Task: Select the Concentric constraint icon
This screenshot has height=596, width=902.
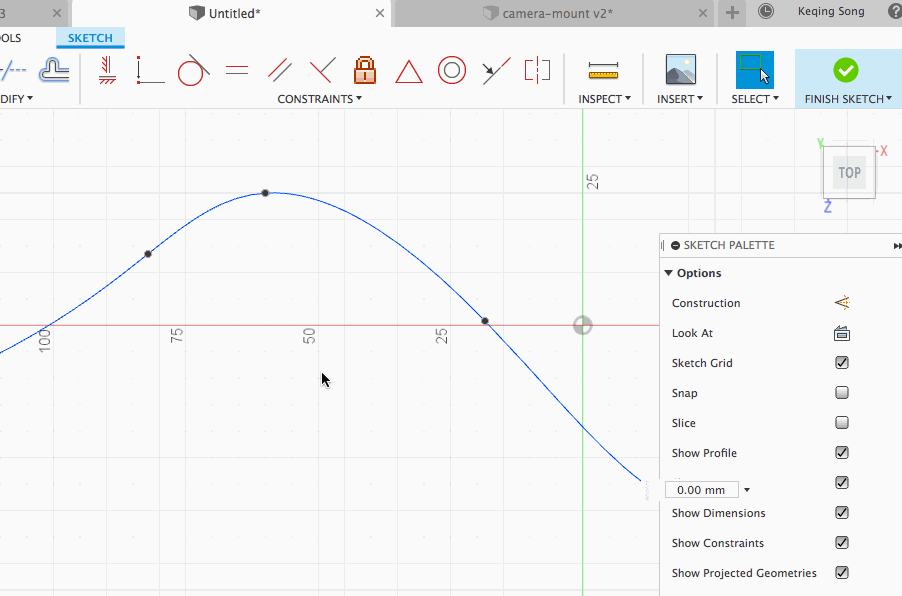Action: (452, 70)
